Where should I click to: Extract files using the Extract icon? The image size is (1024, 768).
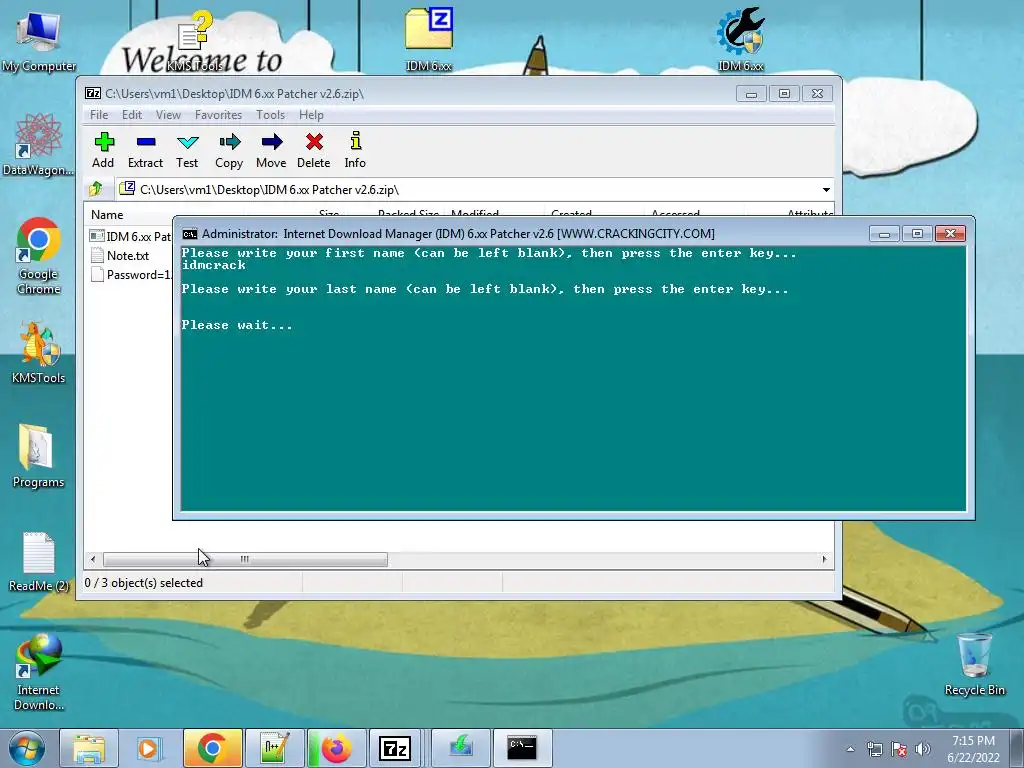point(145,150)
